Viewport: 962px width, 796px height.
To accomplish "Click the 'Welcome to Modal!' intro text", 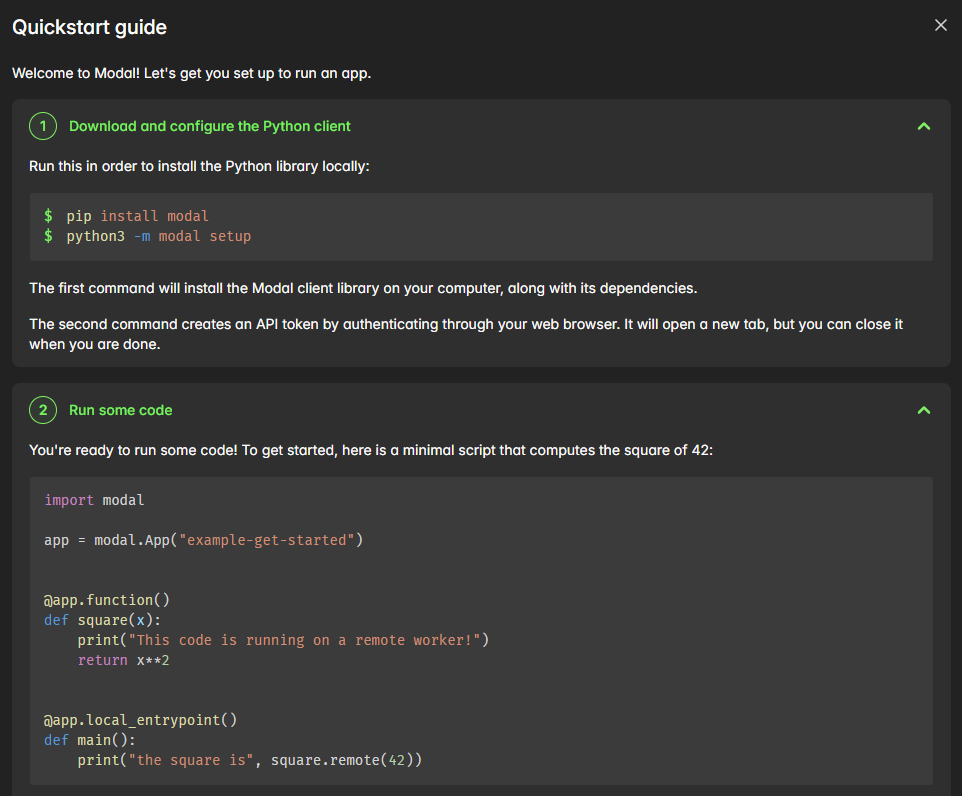I will [x=191, y=74].
